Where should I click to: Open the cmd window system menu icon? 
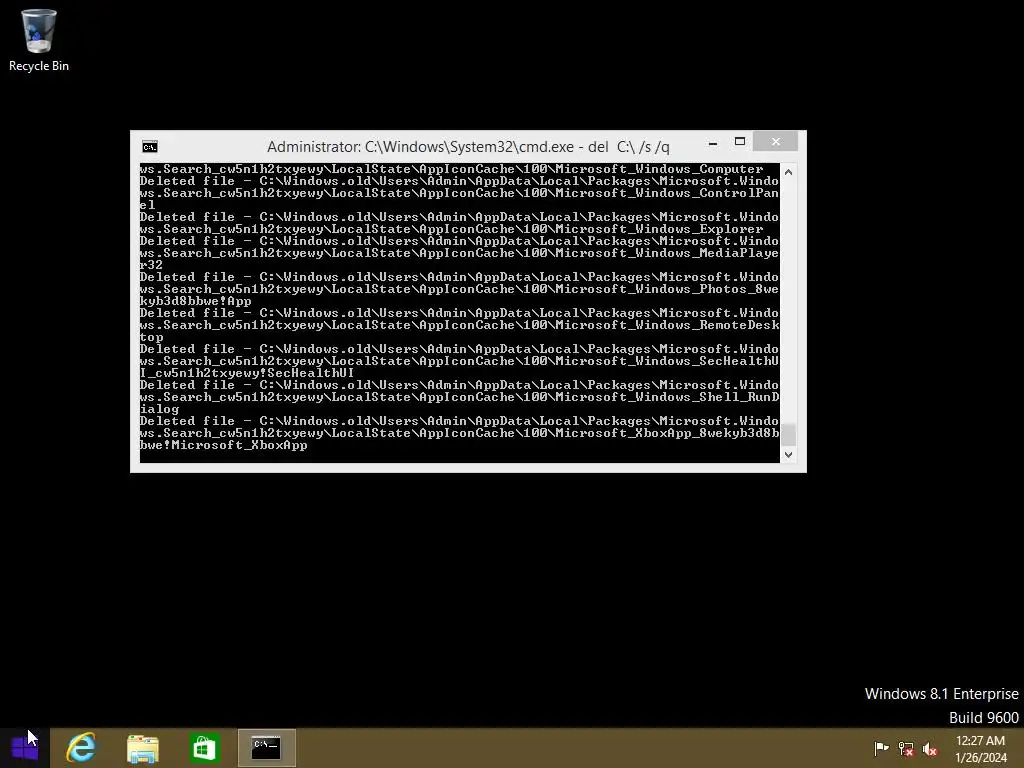coord(150,147)
